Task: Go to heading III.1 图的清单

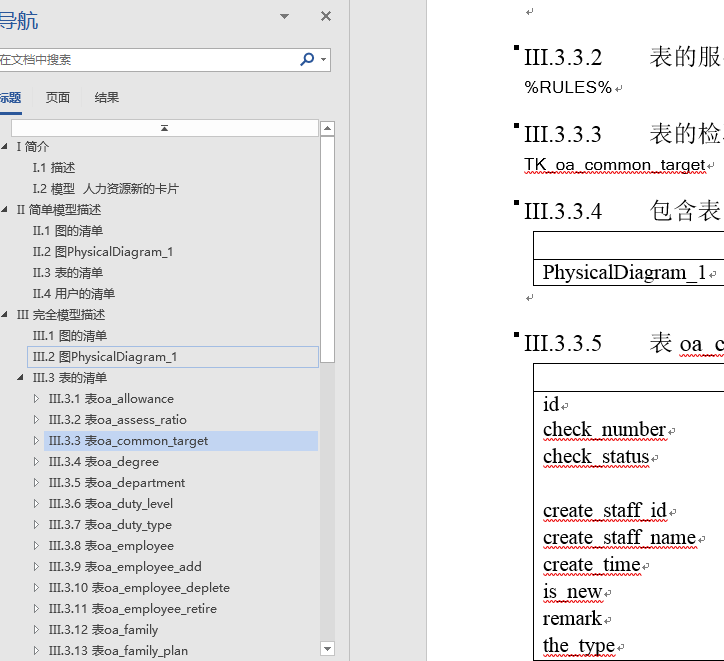Action: tap(70, 336)
